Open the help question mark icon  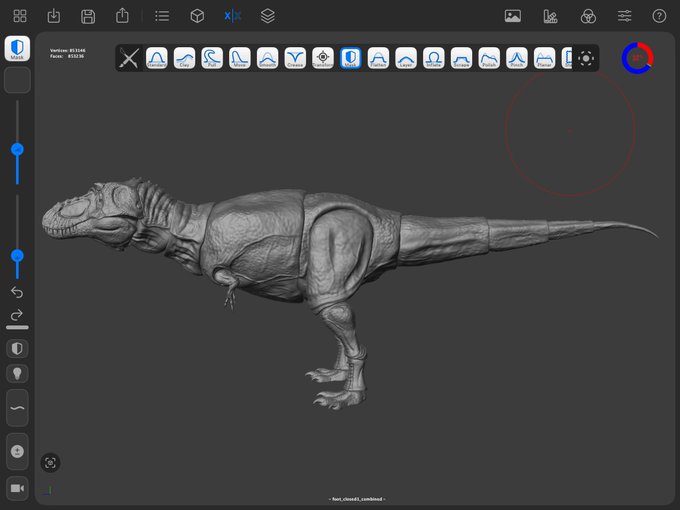[x=659, y=16]
